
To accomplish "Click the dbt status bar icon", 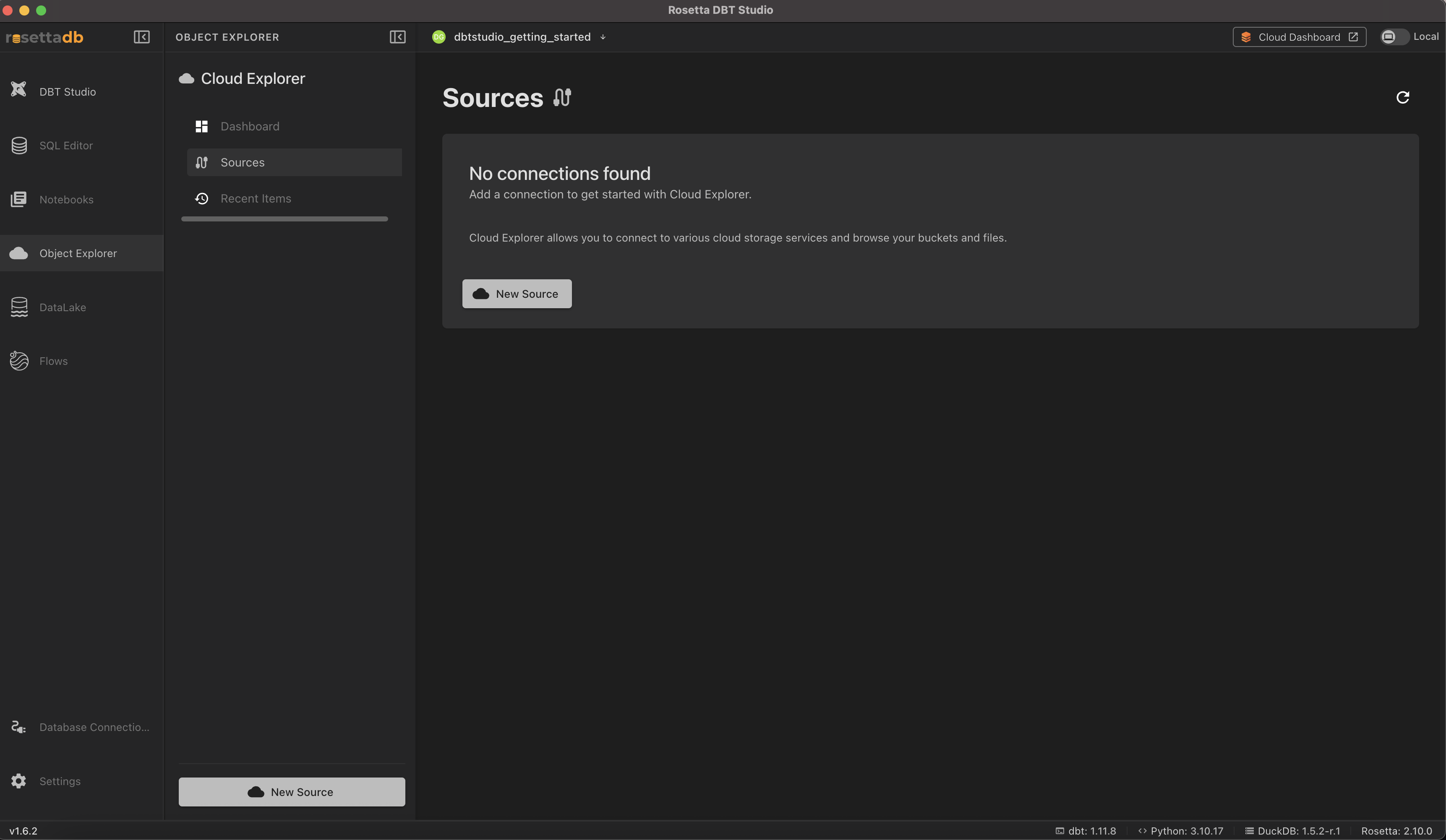I will click(1060, 831).
